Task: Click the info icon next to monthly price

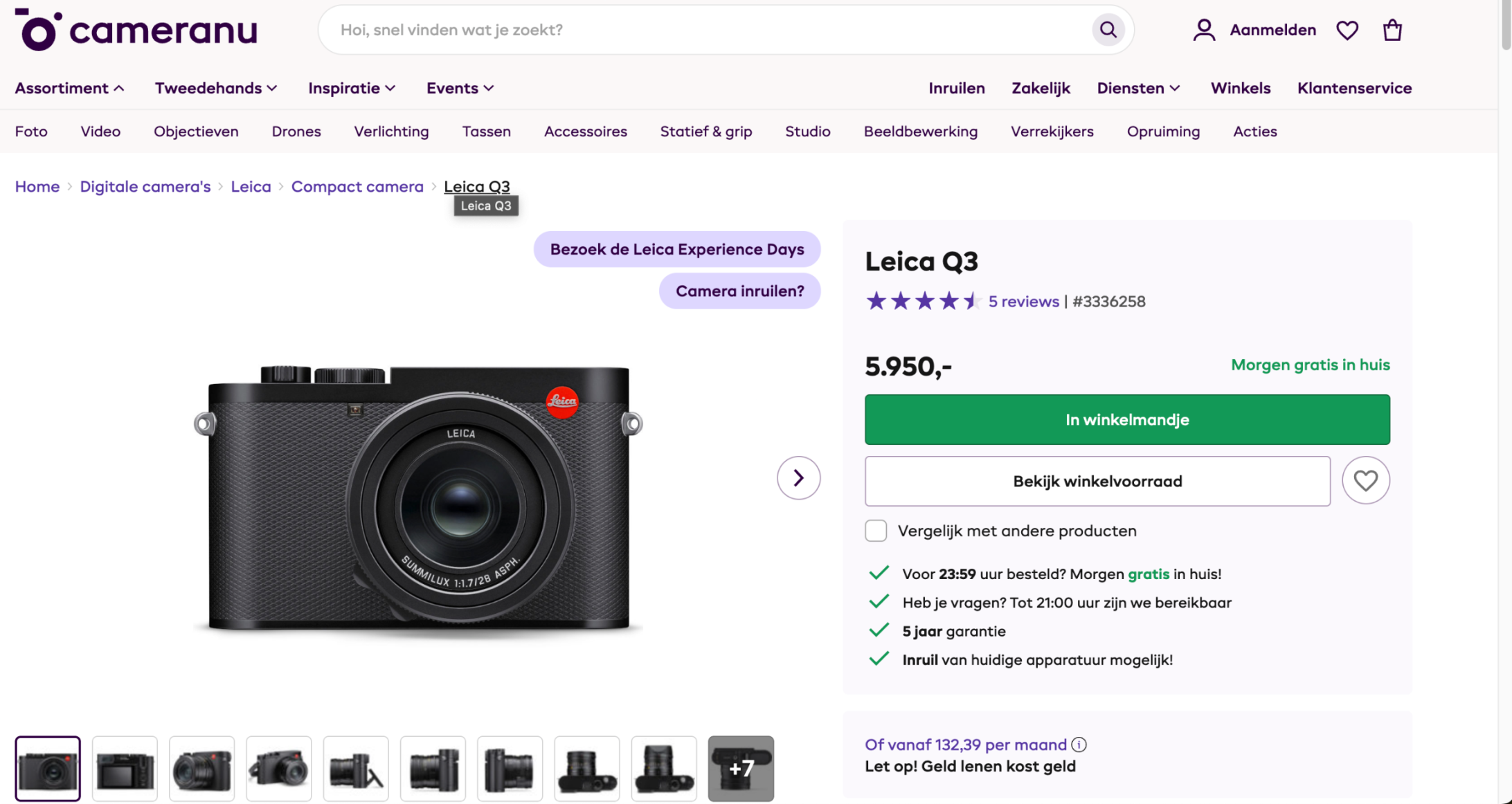Action: 1079,744
